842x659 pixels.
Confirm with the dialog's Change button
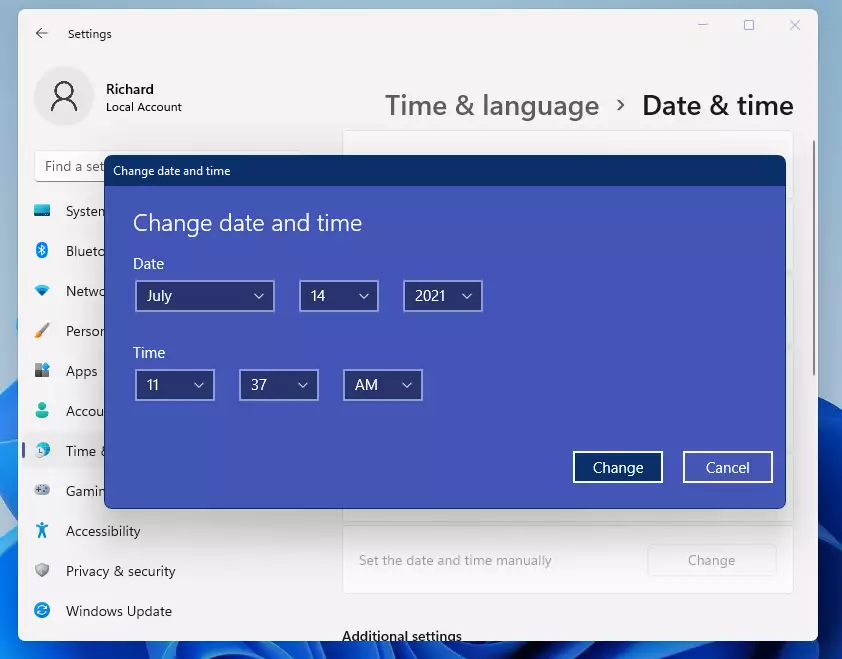pos(618,467)
